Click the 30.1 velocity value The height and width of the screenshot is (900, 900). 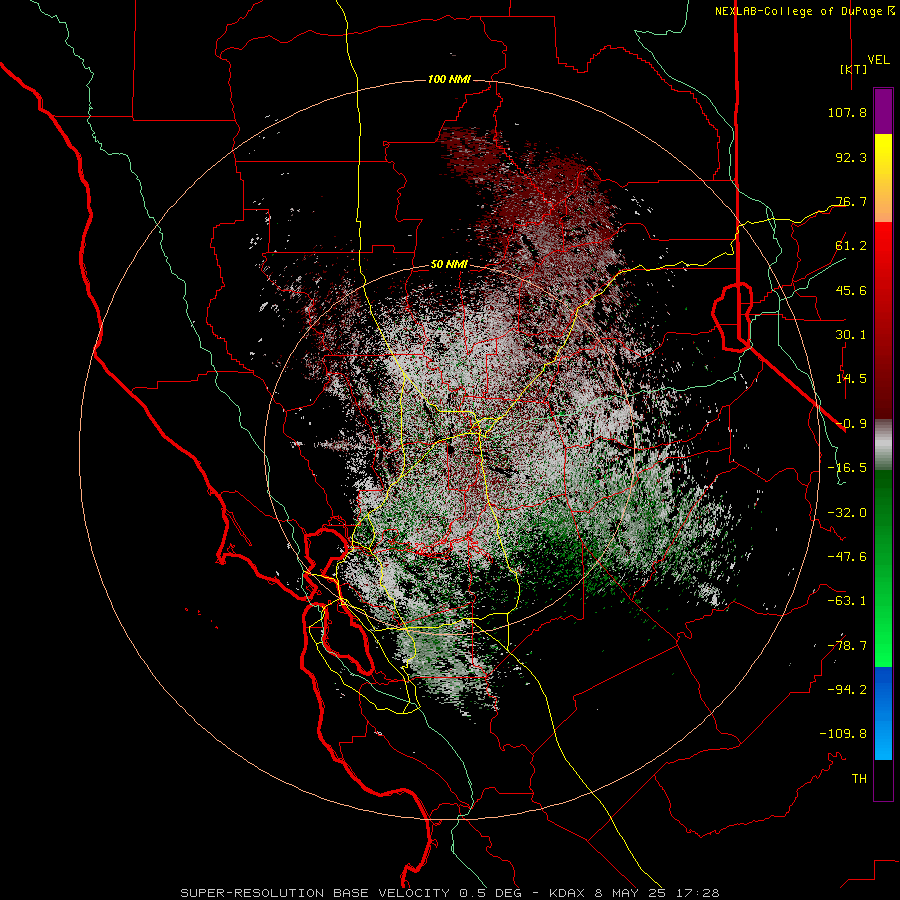[x=851, y=335]
